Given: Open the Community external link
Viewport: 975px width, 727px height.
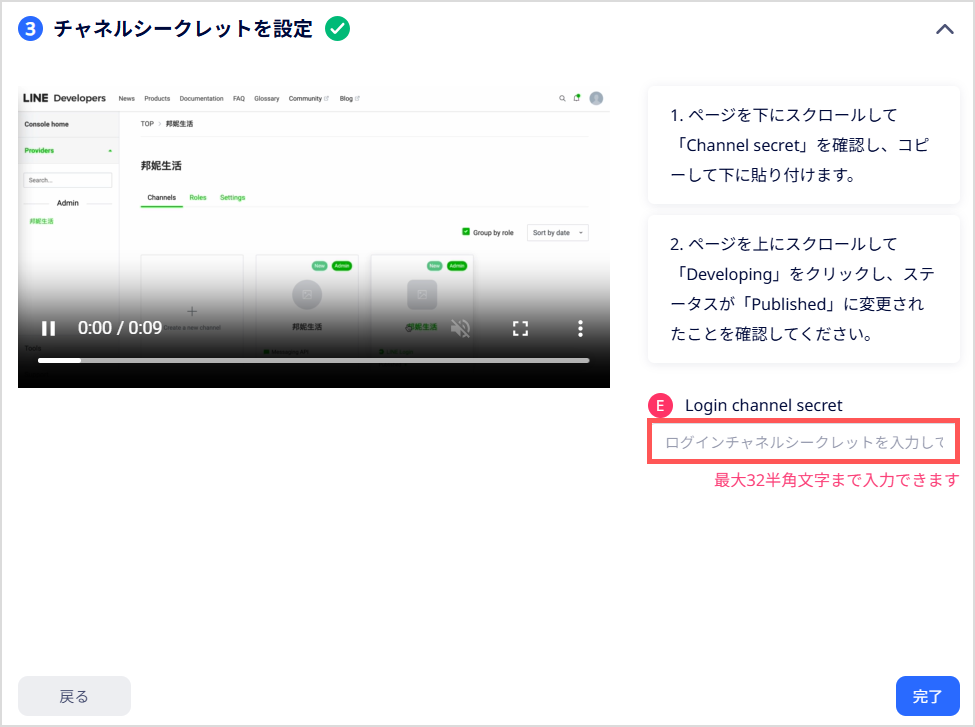Looking at the screenshot, I should (x=308, y=98).
